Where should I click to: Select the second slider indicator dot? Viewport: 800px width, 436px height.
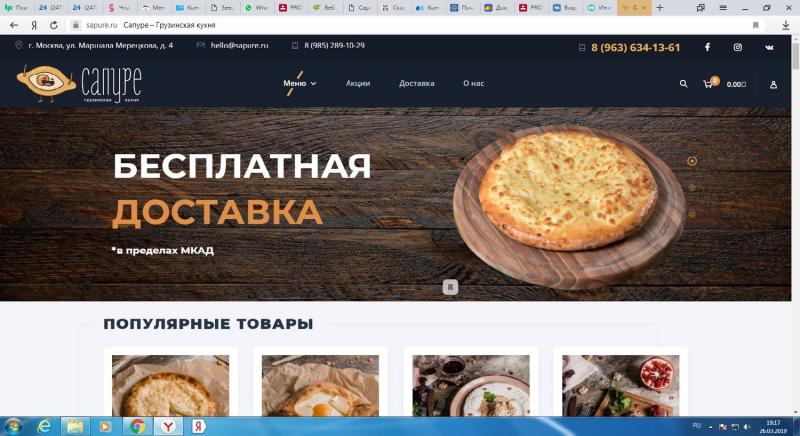[692, 188]
